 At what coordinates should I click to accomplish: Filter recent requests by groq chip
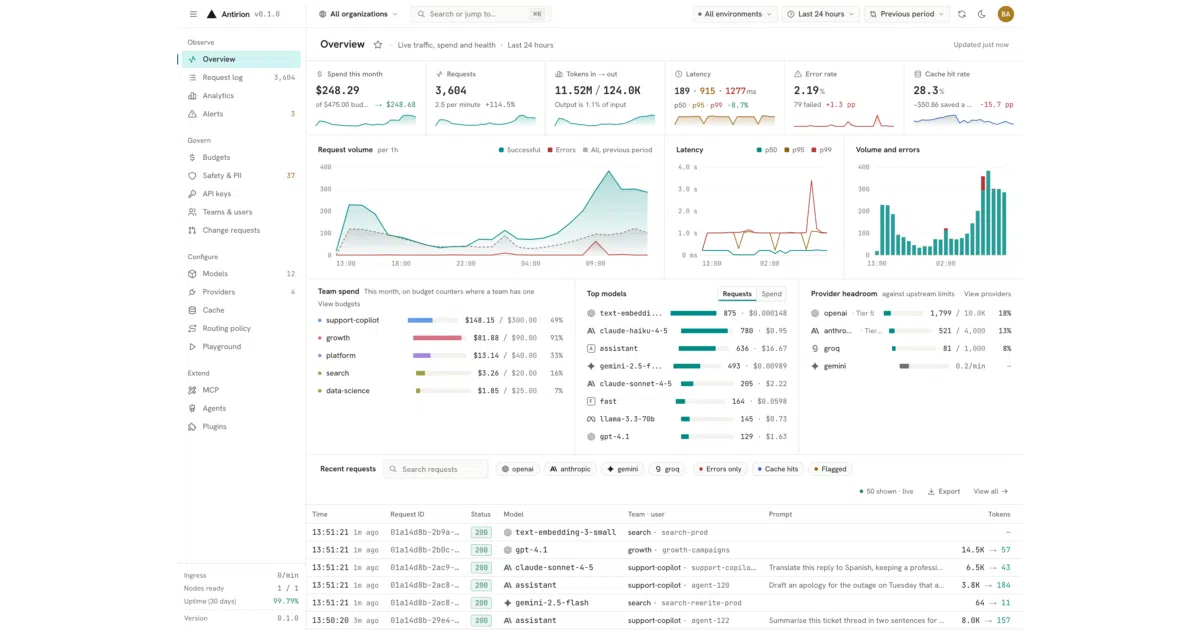click(x=667, y=469)
